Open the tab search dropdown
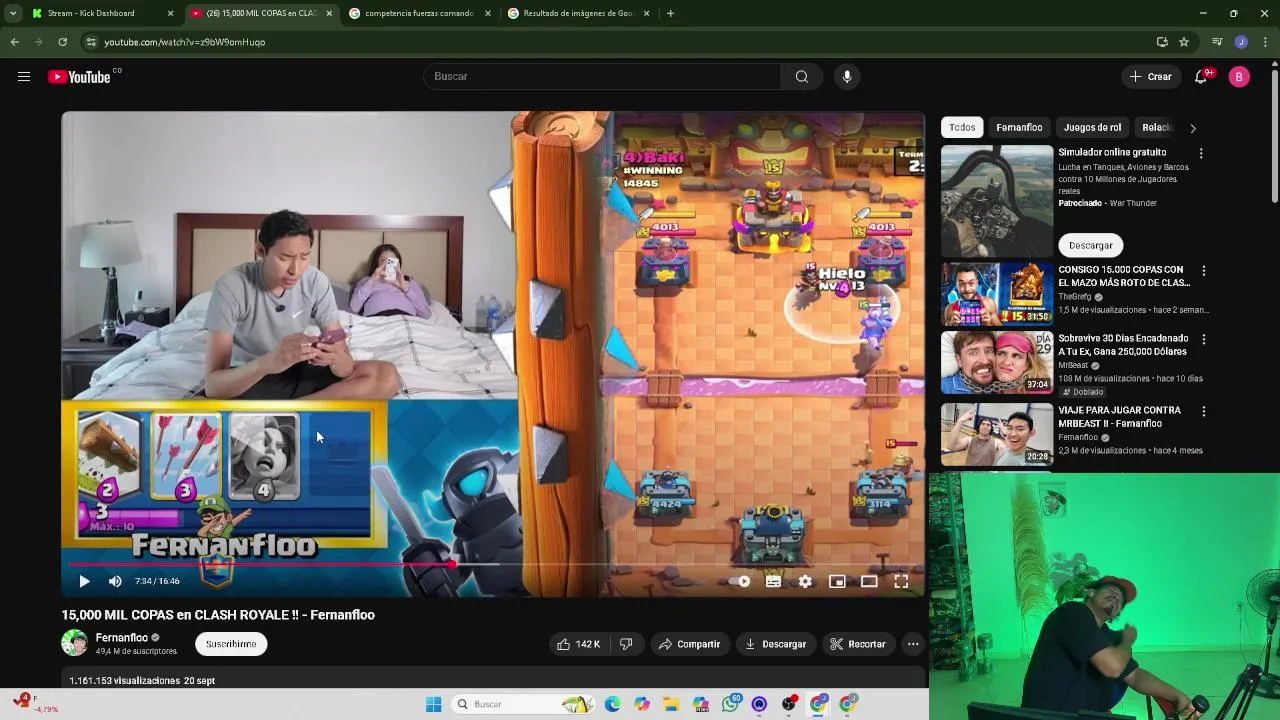The width and height of the screenshot is (1280, 720). (12, 13)
